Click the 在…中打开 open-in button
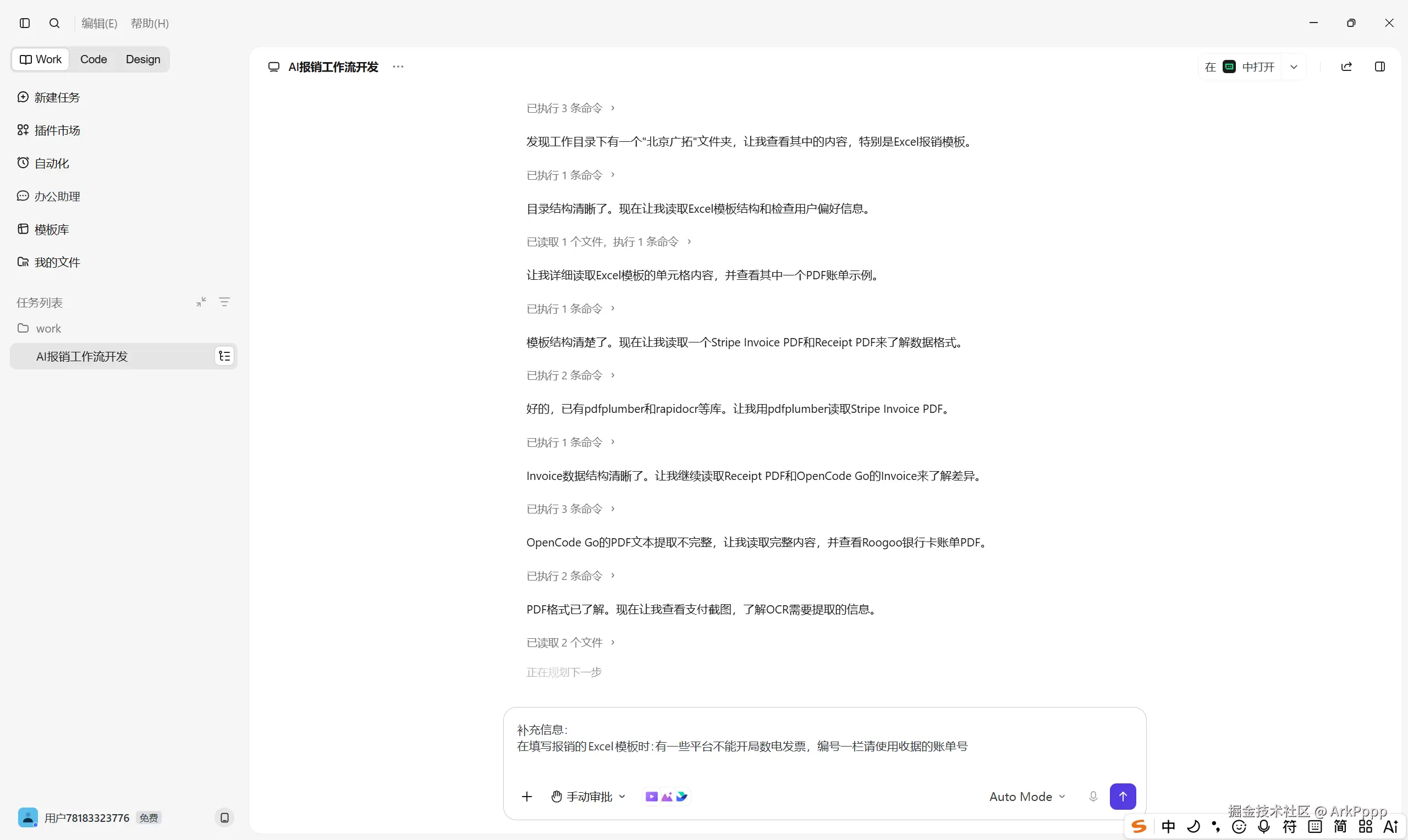The width and height of the screenshot is (1408, 840). click(x=1239, y=67)
